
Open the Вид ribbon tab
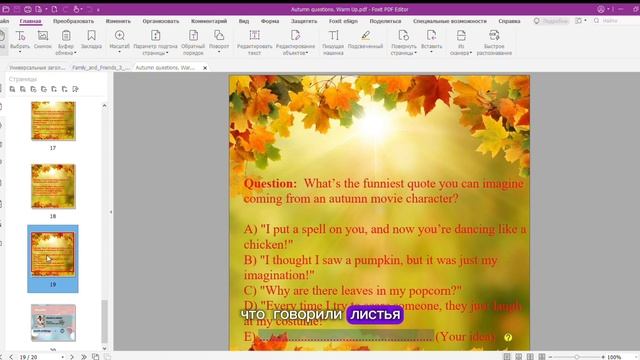point(244,21)
